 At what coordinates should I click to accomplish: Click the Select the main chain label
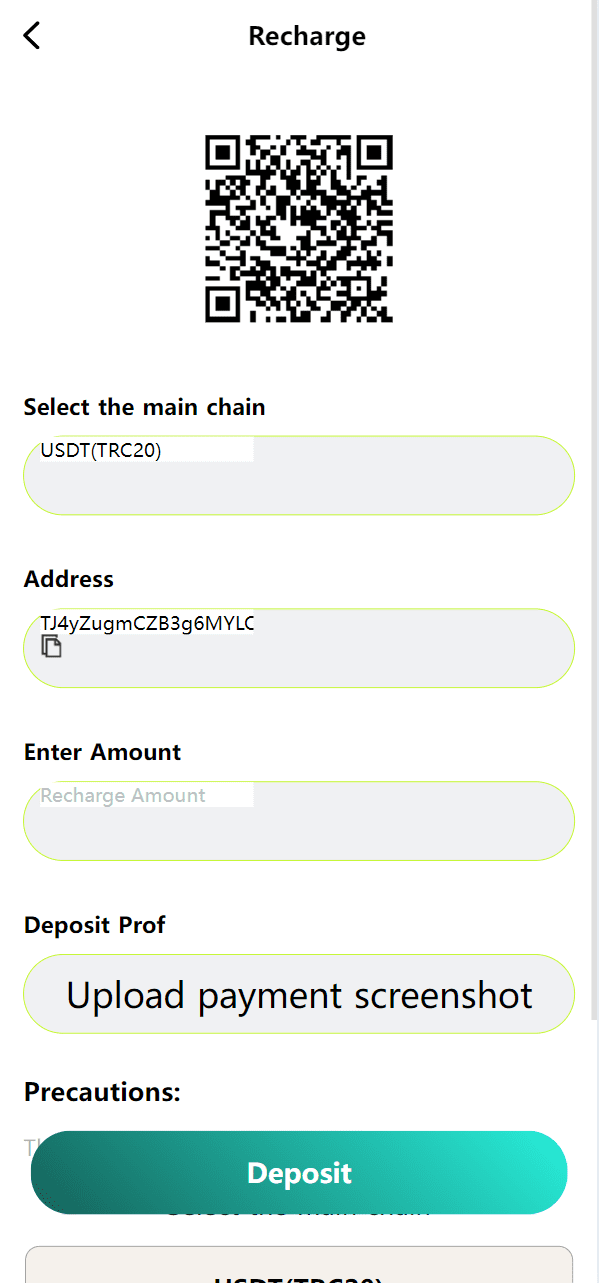coord(145,407)
